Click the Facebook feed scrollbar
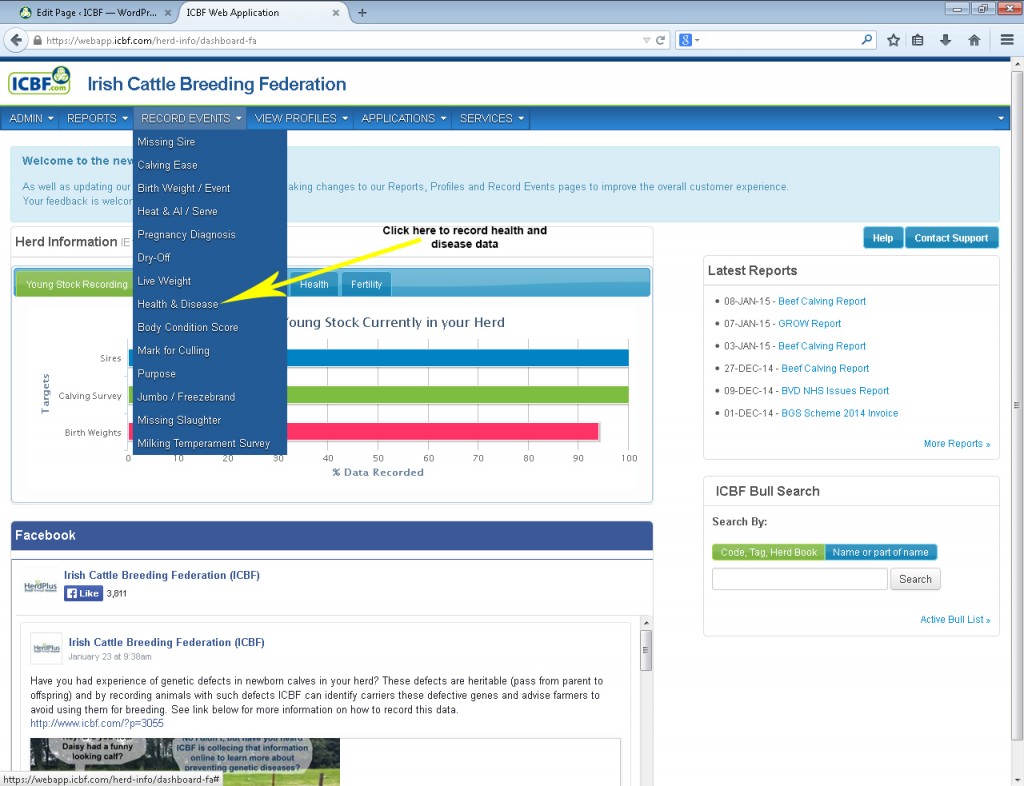The height and width of the screenshot is (786, 1024). 646,650
